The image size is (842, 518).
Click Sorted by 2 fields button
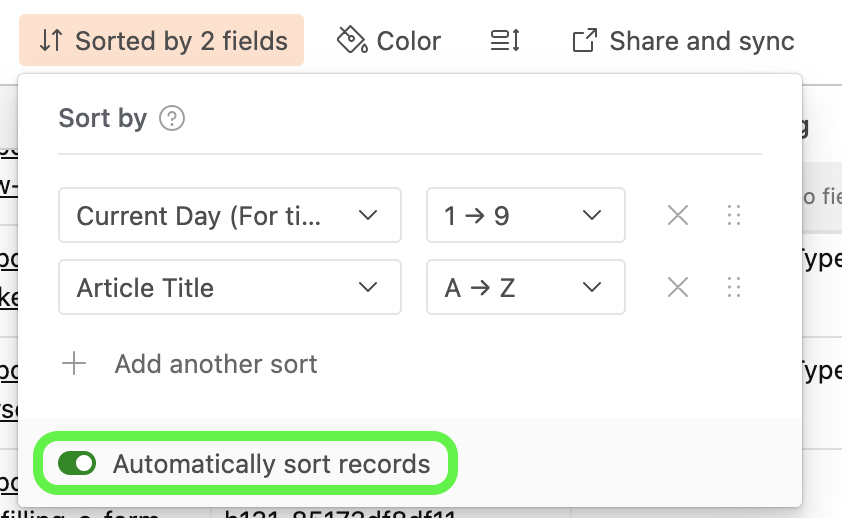tap(162, 40)
